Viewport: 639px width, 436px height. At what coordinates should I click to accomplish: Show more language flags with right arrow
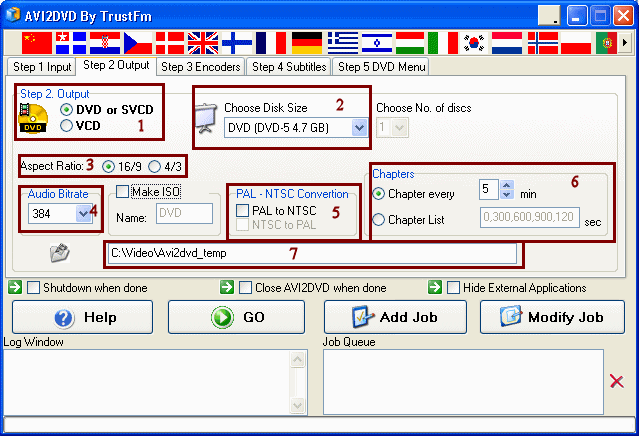[x=624, y=42]
